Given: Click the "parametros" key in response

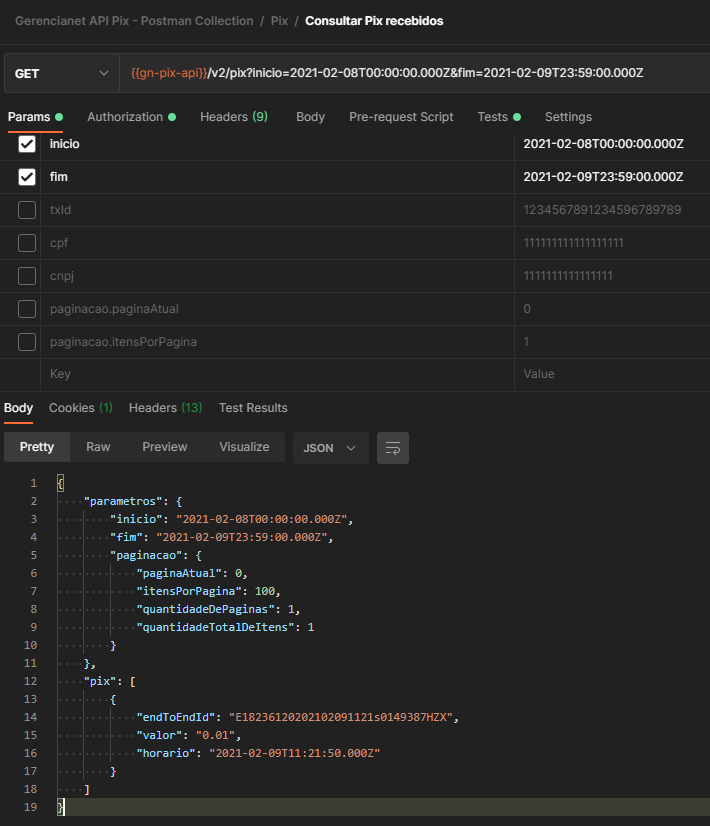Looking at the screenshot, I should pos(123,502).
